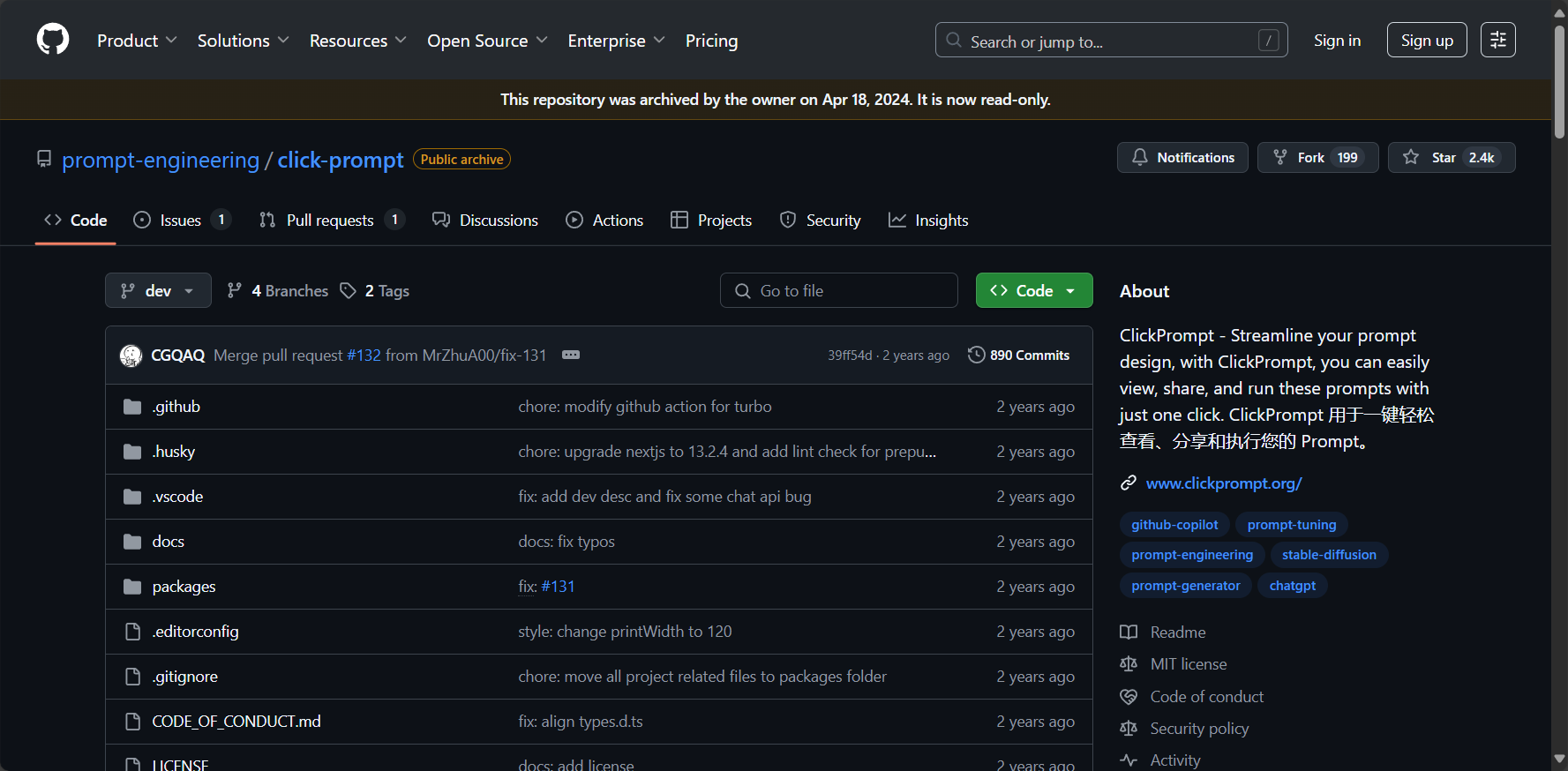Click the github-copilot topic tag
The height and width of the screenshot is (771, 1568).
coord(1174,524)
